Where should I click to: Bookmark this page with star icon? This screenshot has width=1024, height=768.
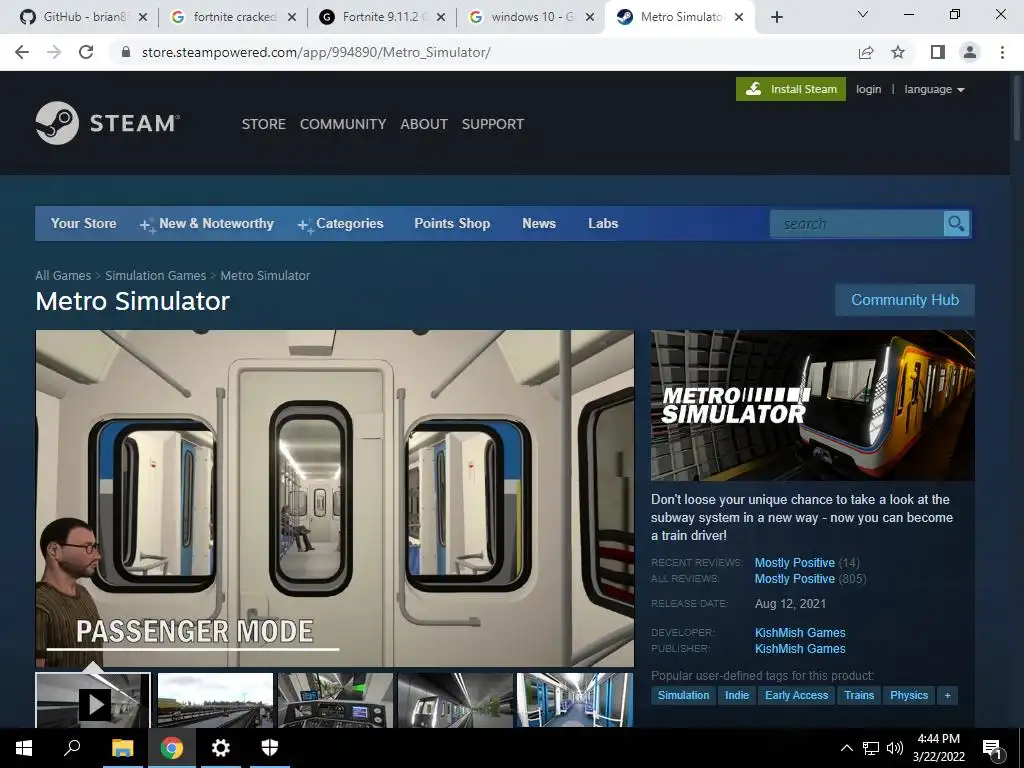[898, 52]
